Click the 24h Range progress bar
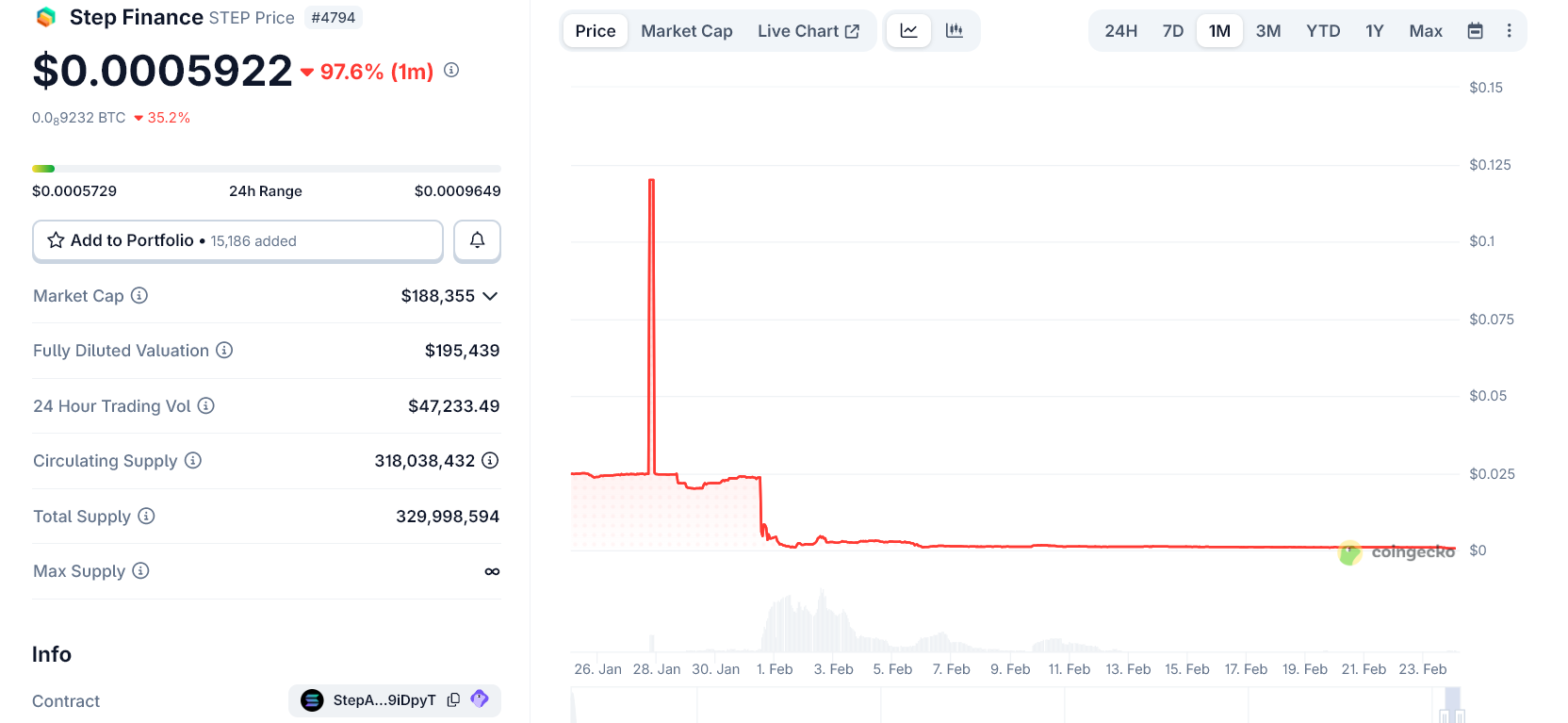1568x723 pixels. 266,169
